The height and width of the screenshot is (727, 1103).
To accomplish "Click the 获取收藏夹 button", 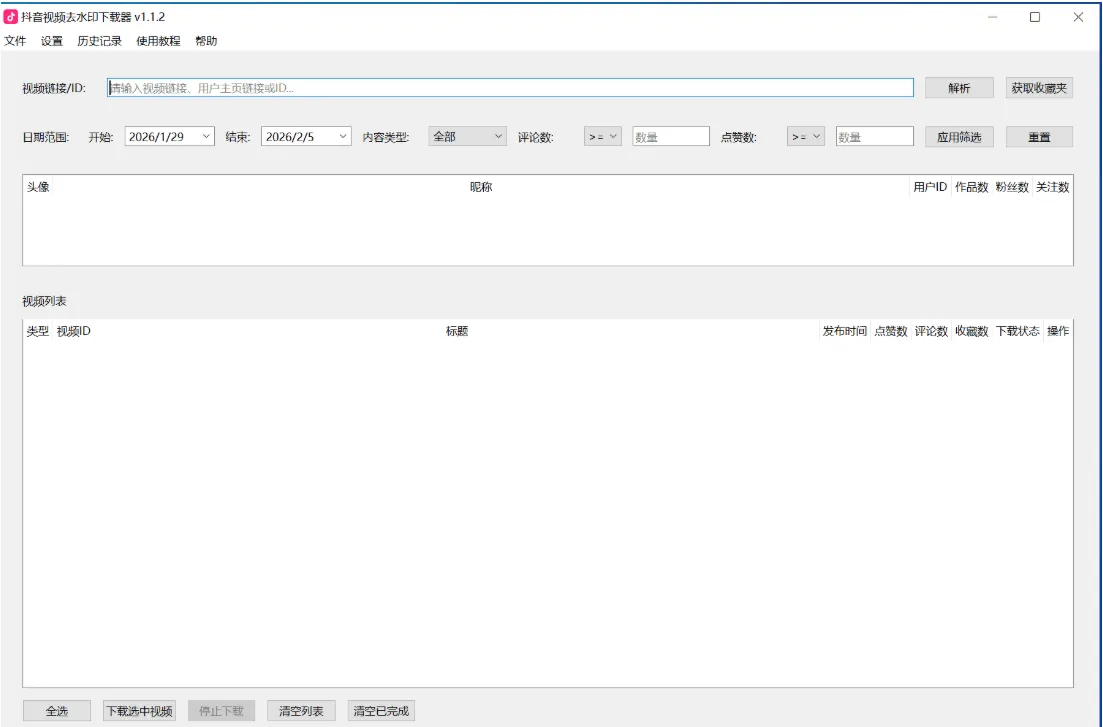I will (x=1041, y=87).
